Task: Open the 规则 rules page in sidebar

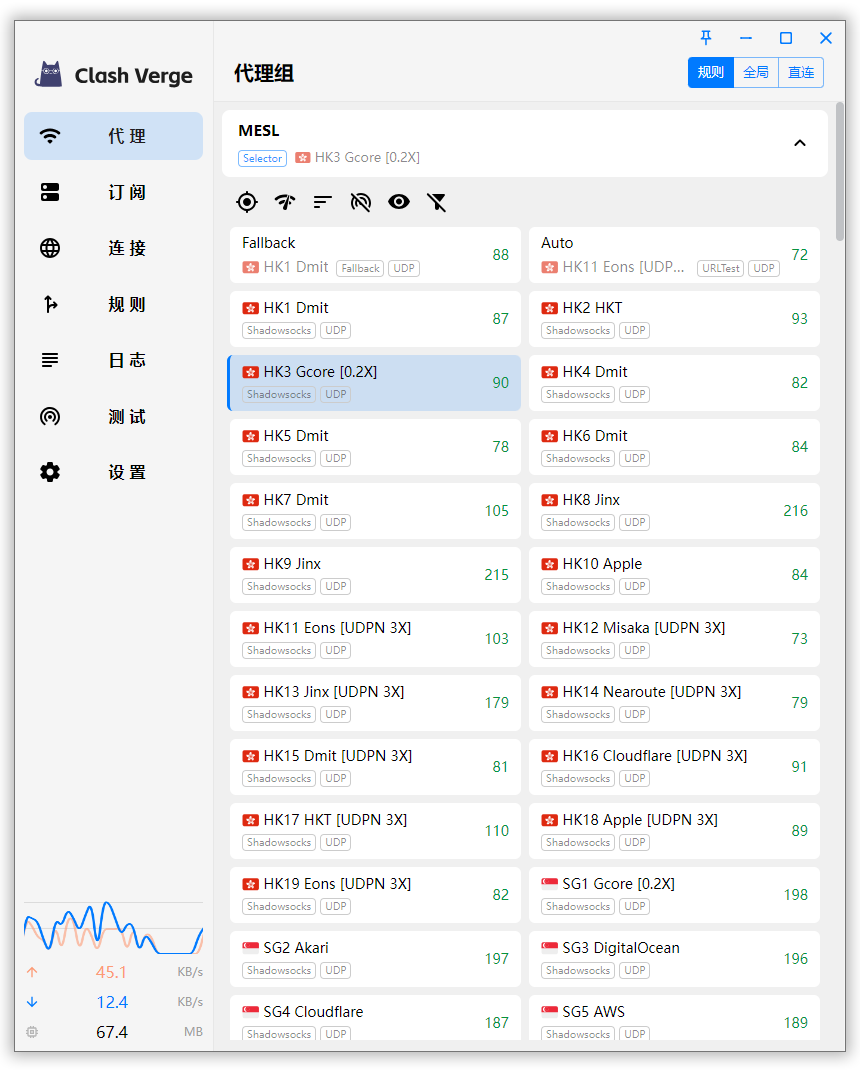Action: pos(113,304)
